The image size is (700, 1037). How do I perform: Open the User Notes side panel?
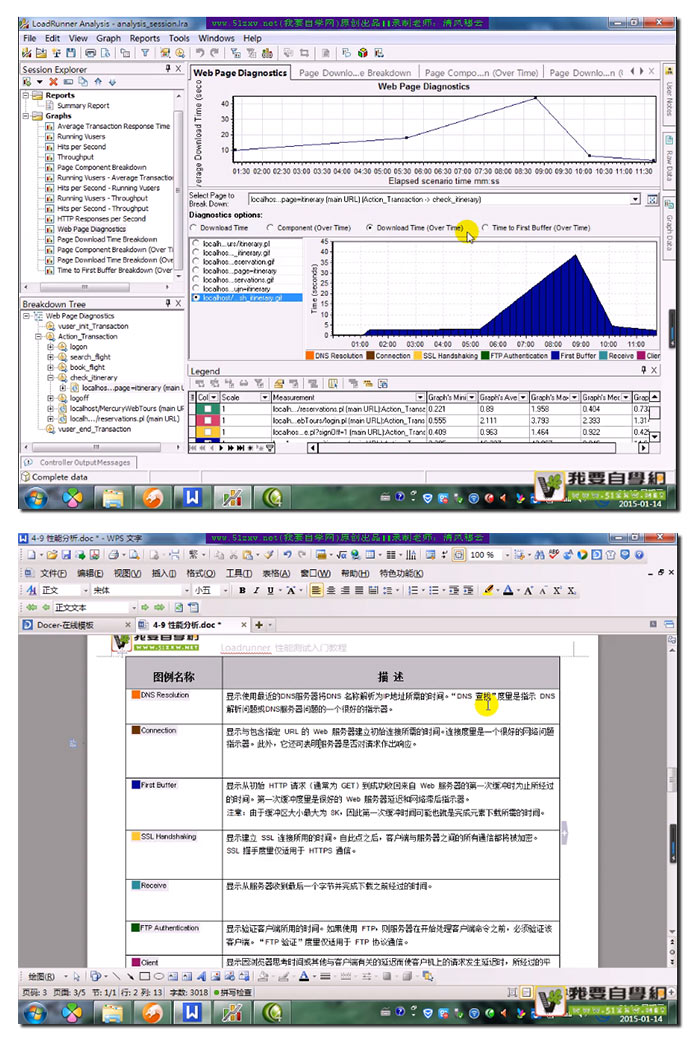670,96
